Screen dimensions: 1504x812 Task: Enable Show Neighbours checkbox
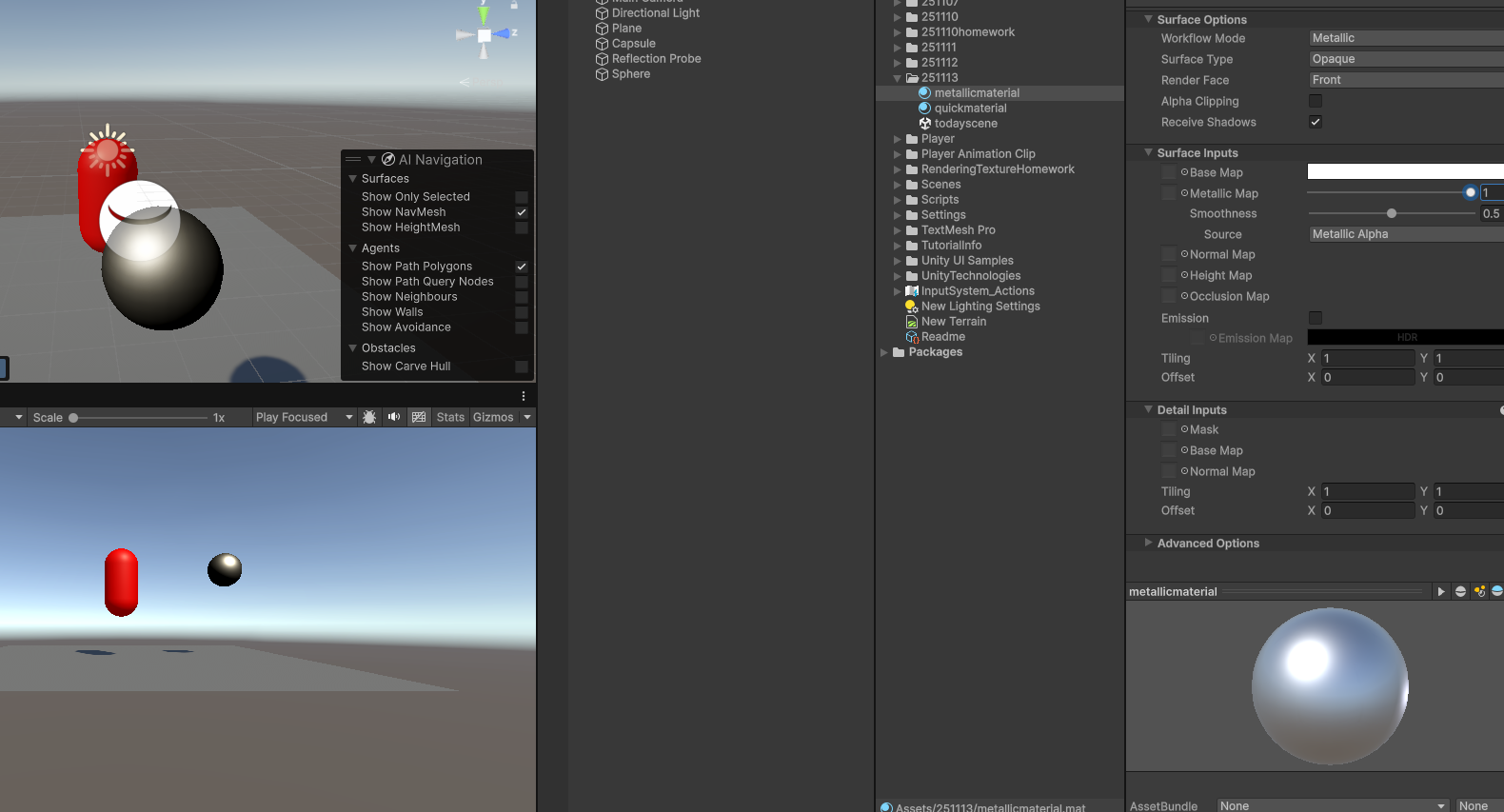tap(522, 297)
